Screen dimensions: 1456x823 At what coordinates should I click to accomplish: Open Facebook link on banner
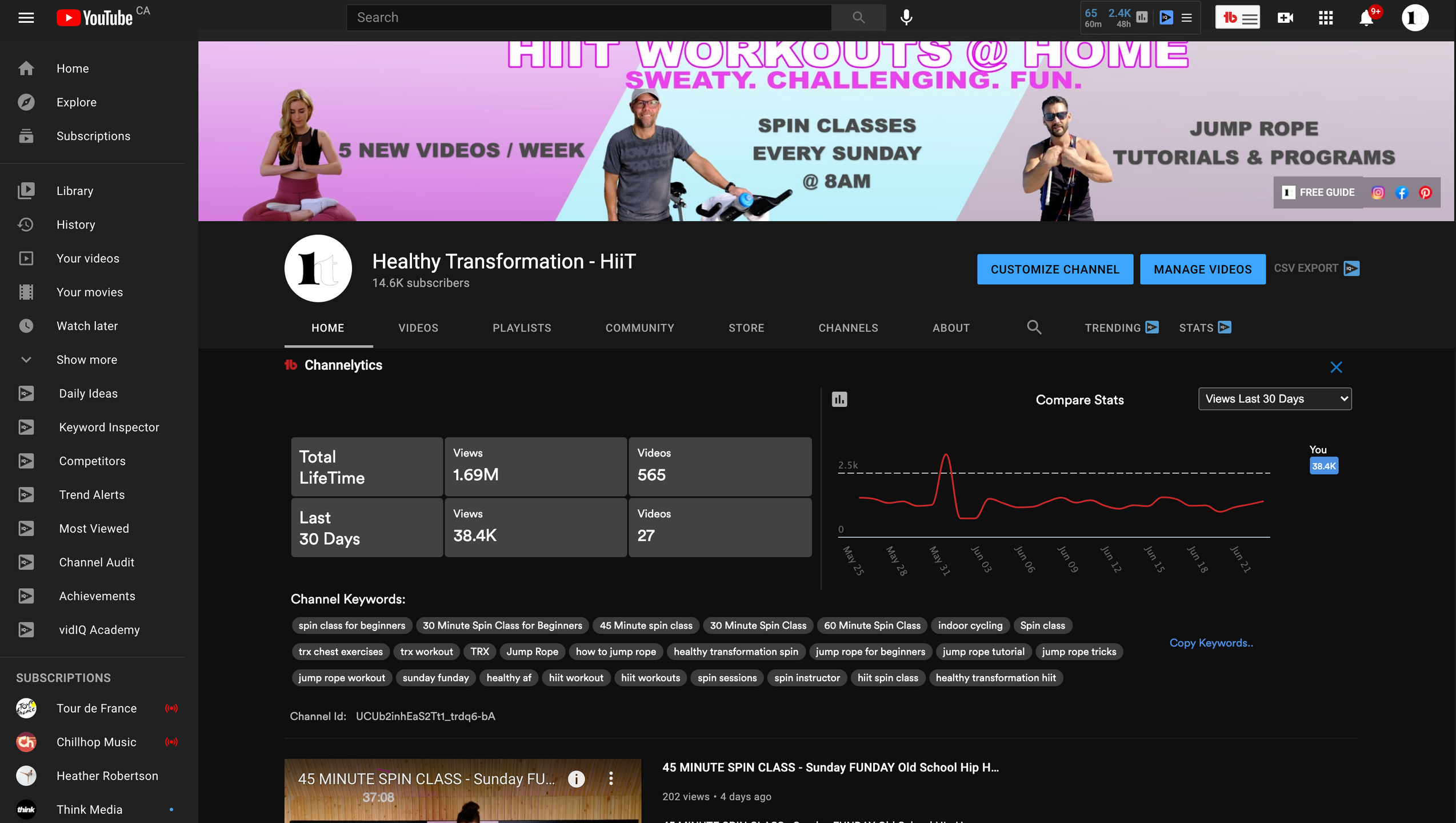tap(1402, 193)
